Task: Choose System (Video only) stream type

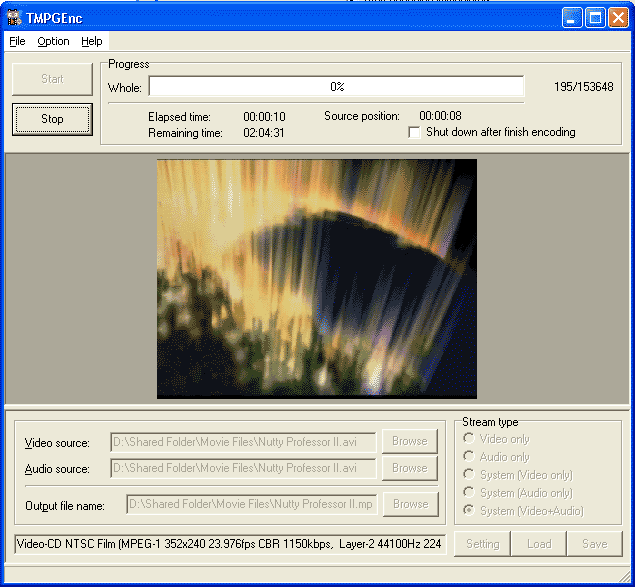Action: click(x=469, y=475)
